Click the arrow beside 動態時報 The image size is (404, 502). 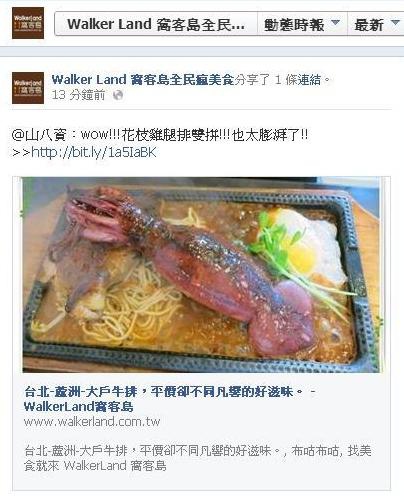click(335, 23)
